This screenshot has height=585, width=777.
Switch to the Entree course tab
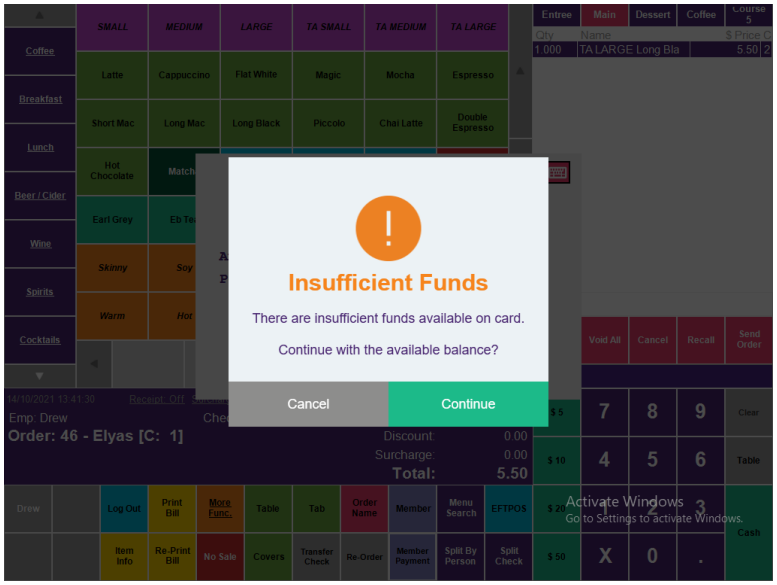tap(557, 15)
